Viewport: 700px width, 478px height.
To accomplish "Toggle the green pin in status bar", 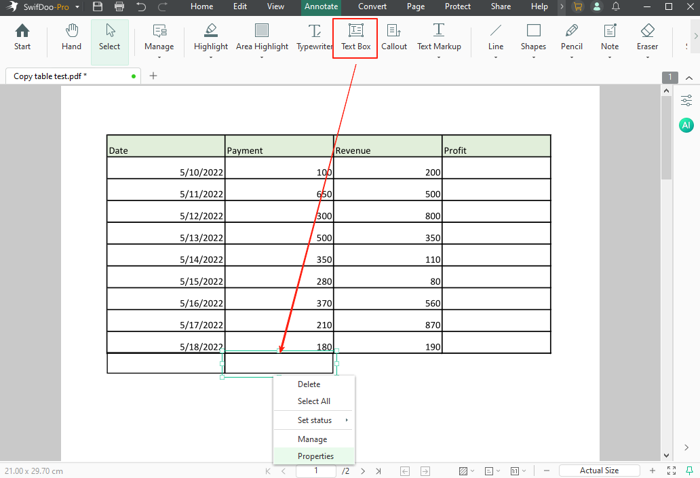I will [x=689, y=470].
